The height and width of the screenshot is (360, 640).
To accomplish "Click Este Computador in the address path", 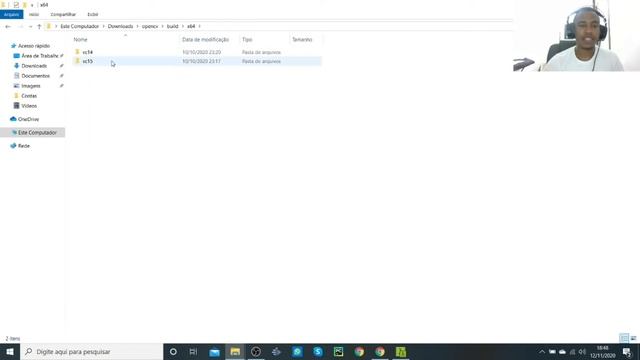I will (x=80, y=26).
